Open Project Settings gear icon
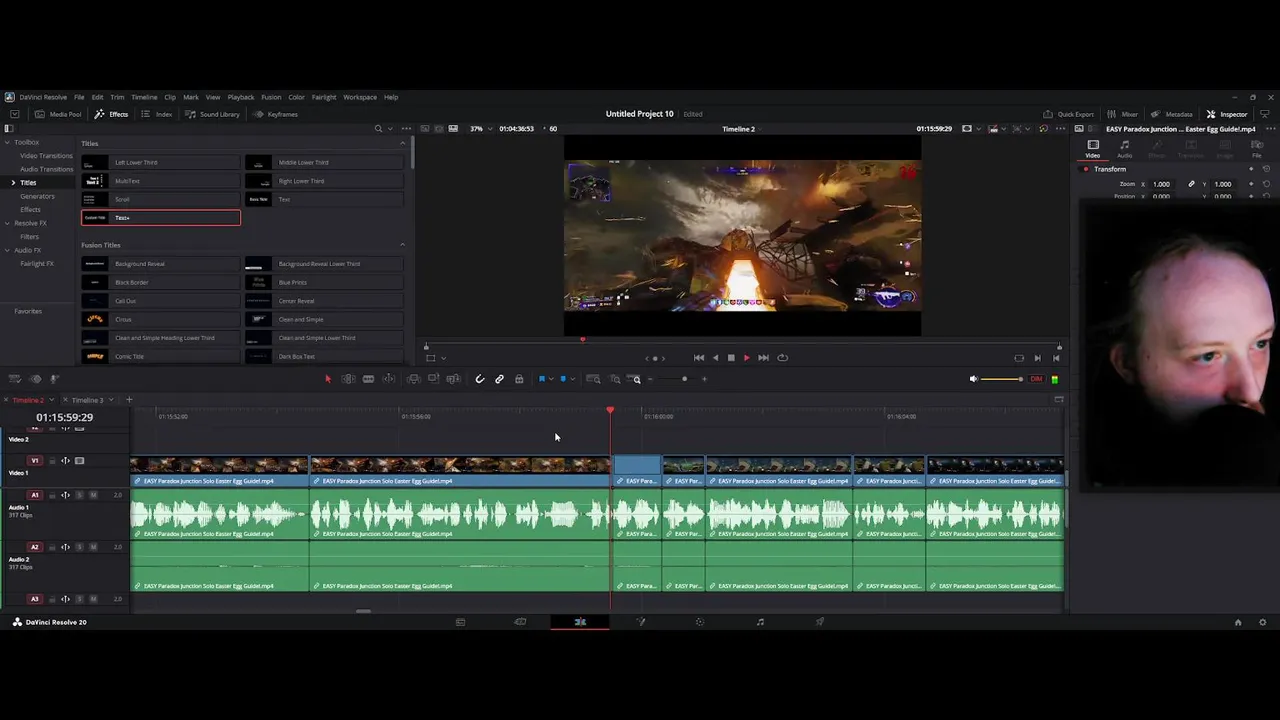This screenshot has width=1280, height=720. point(1262,622)
